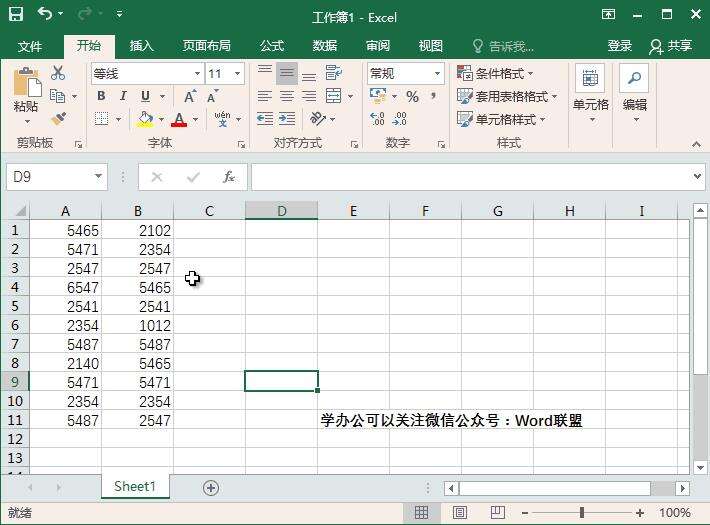
Task: Click the Increase Font Size icon
Action: [x=190, y=97]
